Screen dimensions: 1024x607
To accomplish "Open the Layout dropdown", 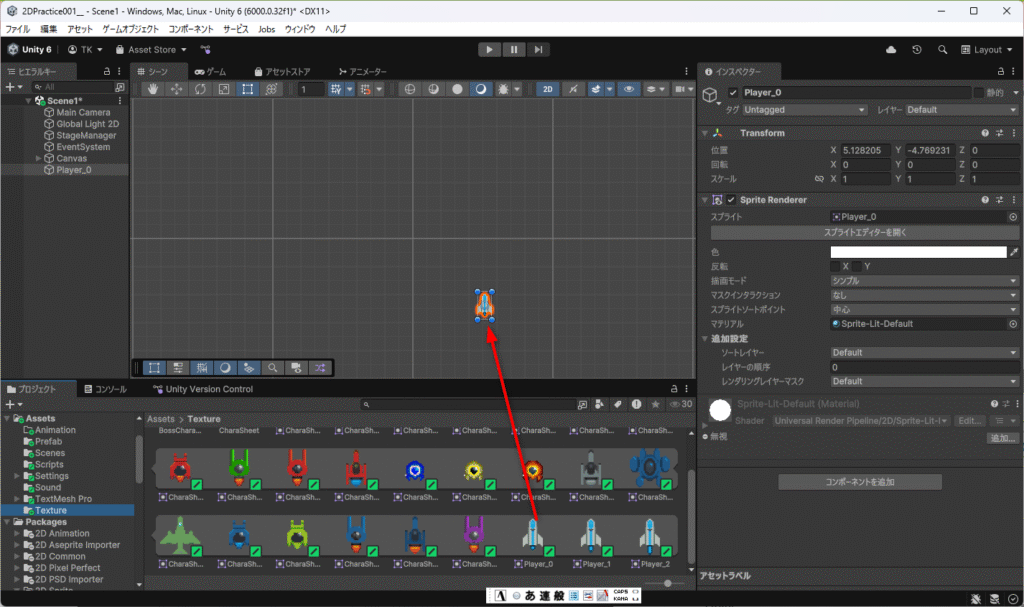I will click(986, 49).
